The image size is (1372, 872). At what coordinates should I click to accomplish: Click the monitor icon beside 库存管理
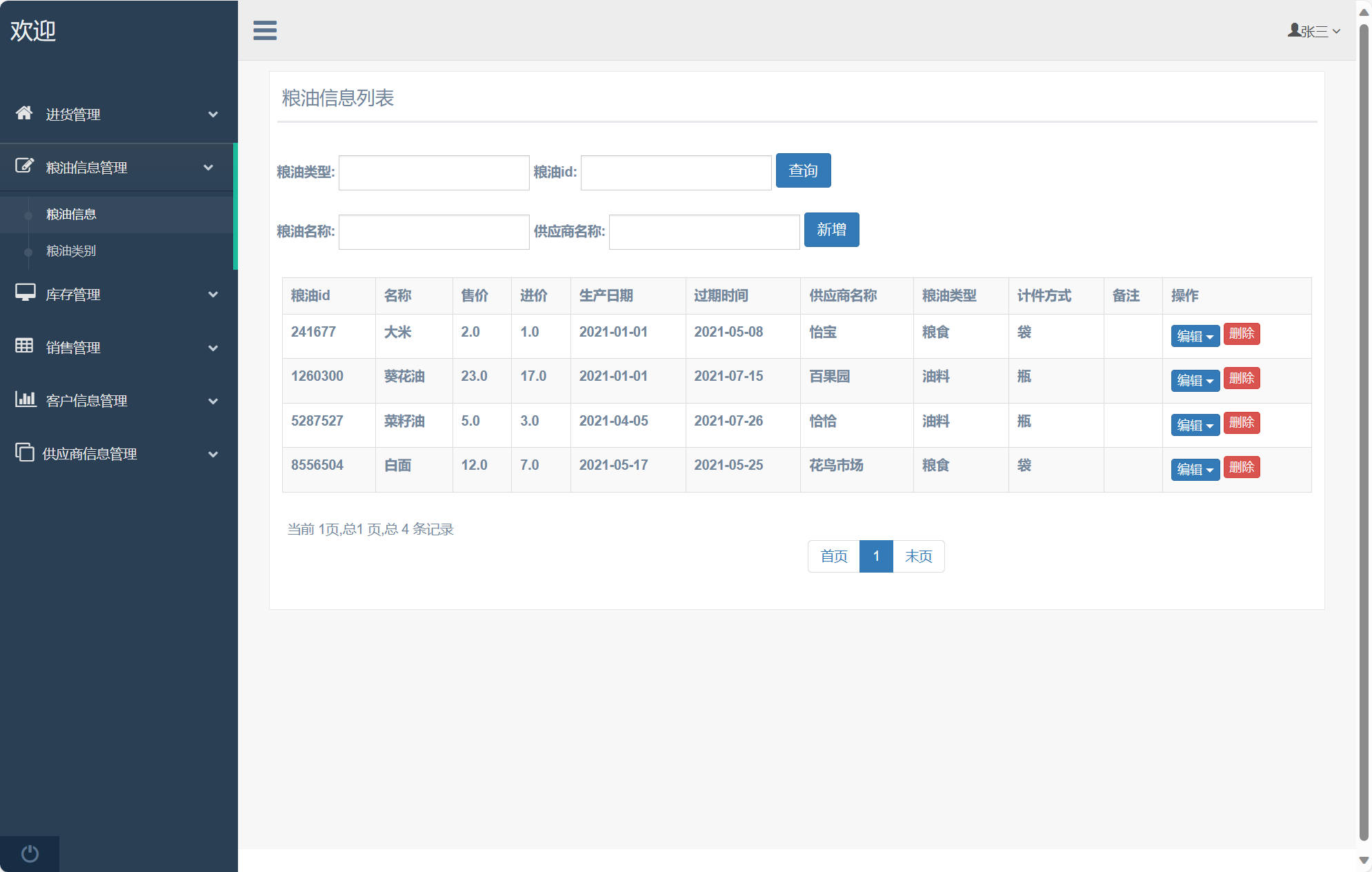point(25,293)
